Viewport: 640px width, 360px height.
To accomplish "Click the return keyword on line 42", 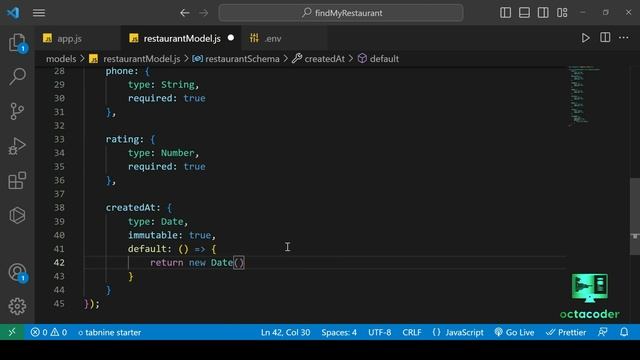I will 167,262.
